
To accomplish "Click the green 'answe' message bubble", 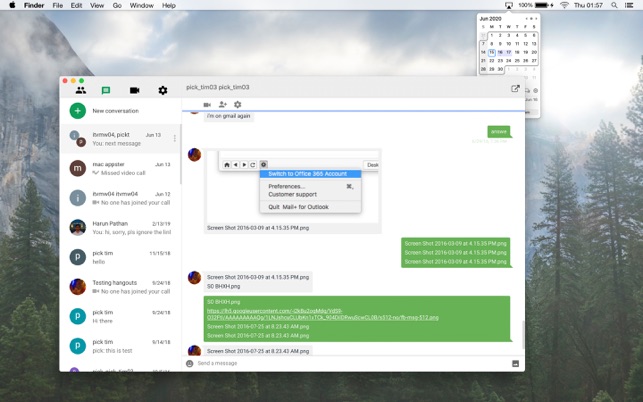I will [499, 131].
